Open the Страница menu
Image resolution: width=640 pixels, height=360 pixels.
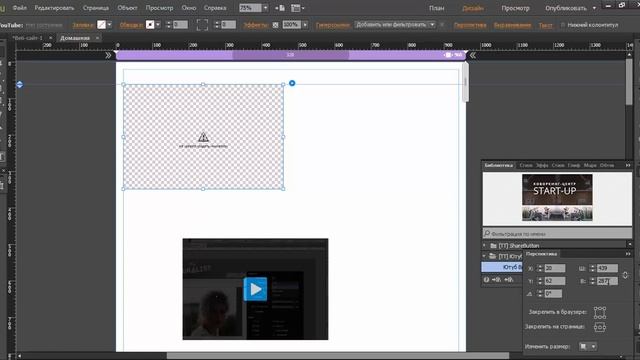[96, 8]
